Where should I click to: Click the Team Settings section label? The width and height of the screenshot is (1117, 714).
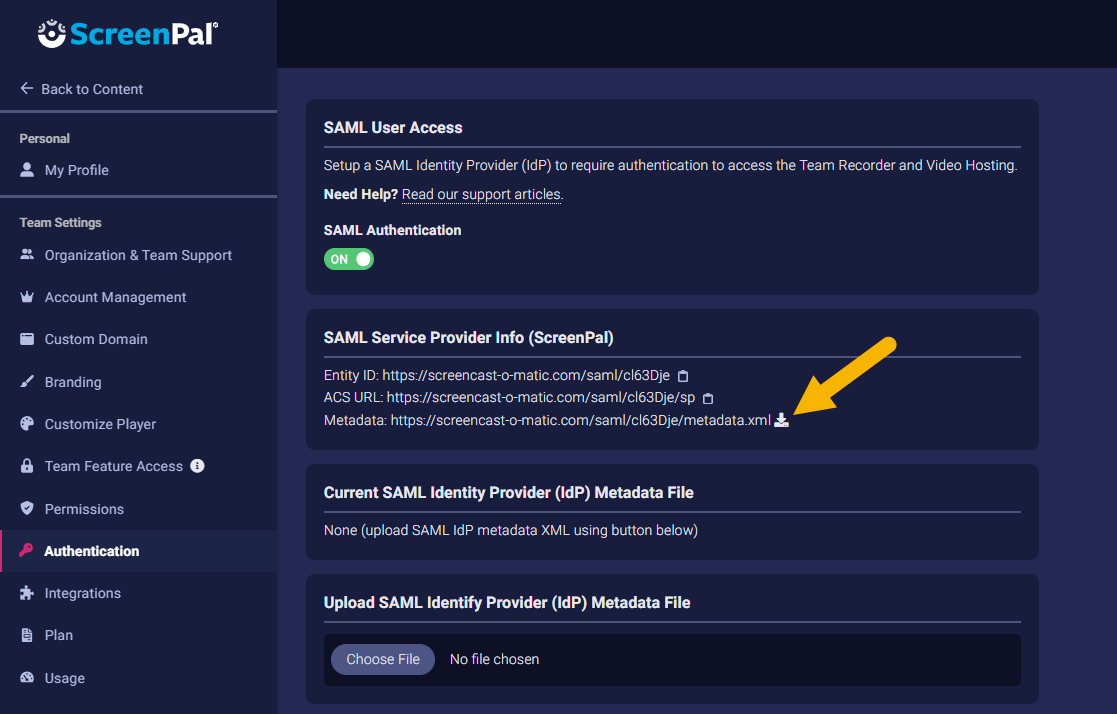point(61,222)
